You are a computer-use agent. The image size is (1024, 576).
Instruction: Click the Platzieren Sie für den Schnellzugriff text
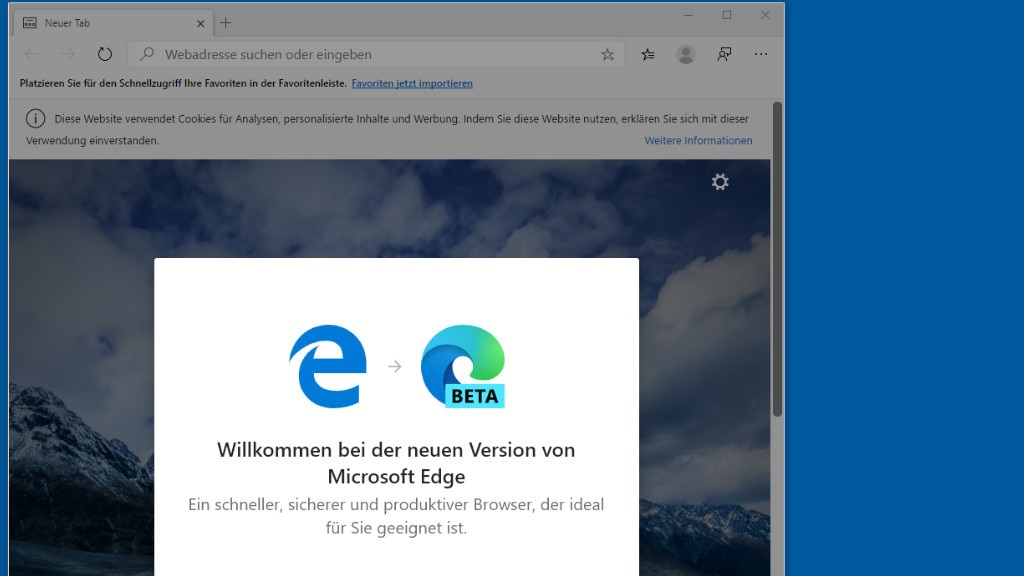tap(183, 84)
